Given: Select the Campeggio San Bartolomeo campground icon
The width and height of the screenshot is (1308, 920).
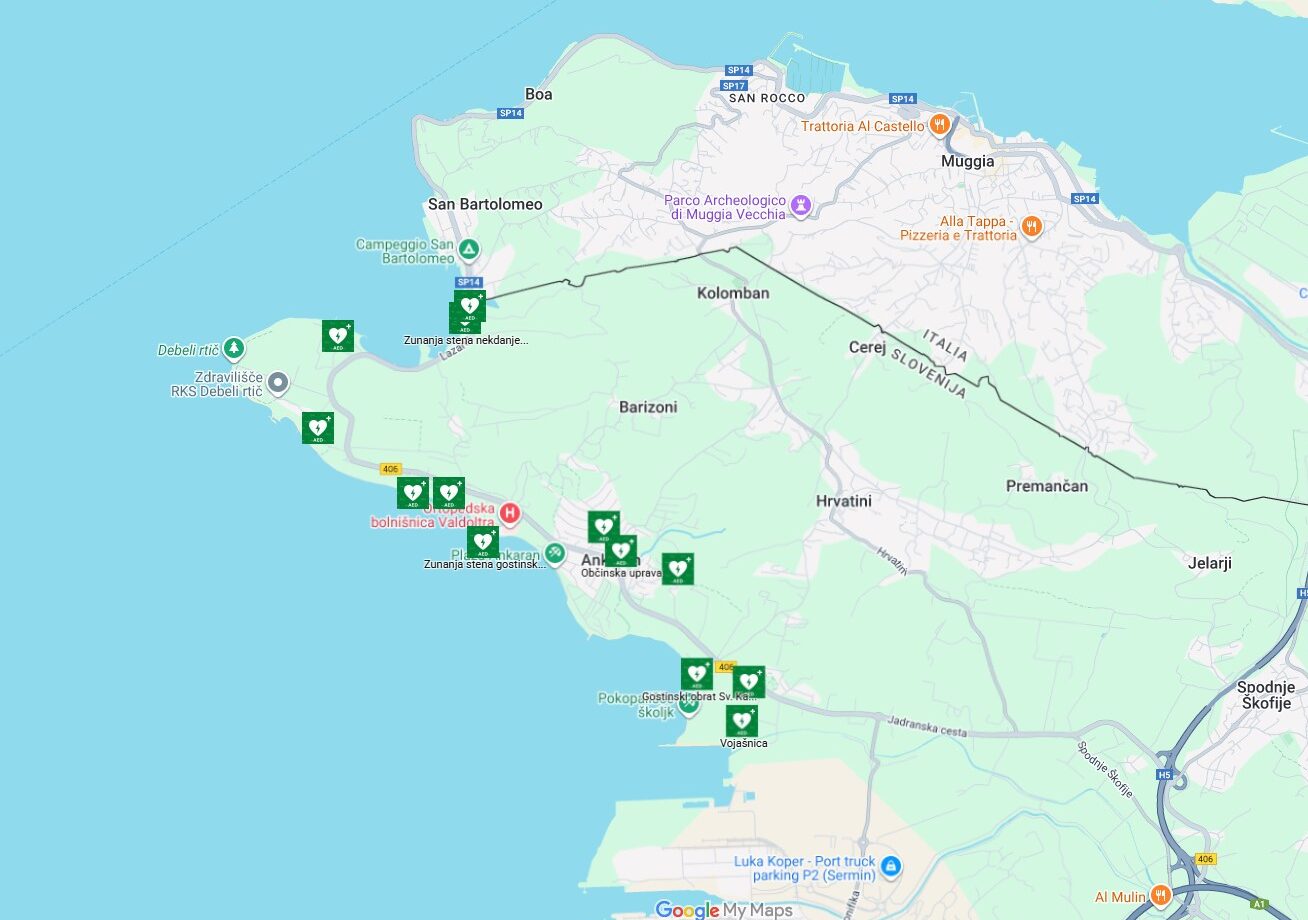Looking at the screenshot, I should click(x=468, y=249).
